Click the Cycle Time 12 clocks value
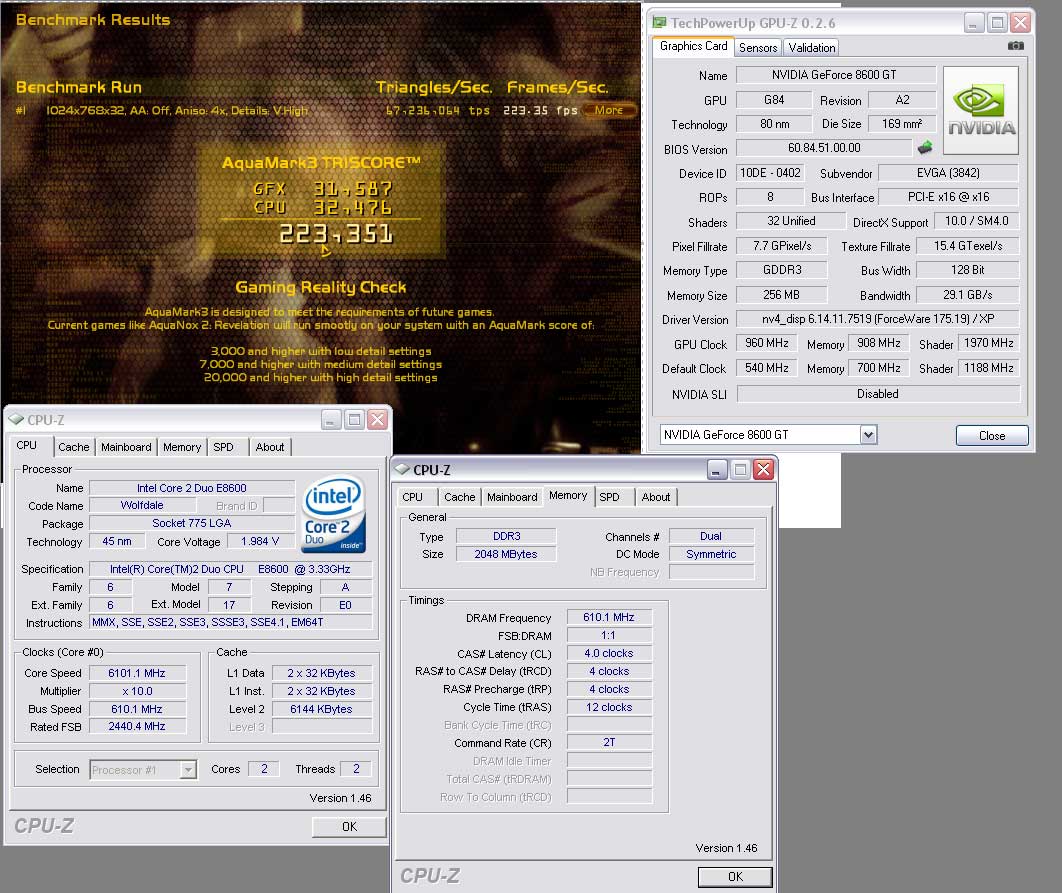The image size is (1062, 893). pyautogui.click(x=609, y=707)
